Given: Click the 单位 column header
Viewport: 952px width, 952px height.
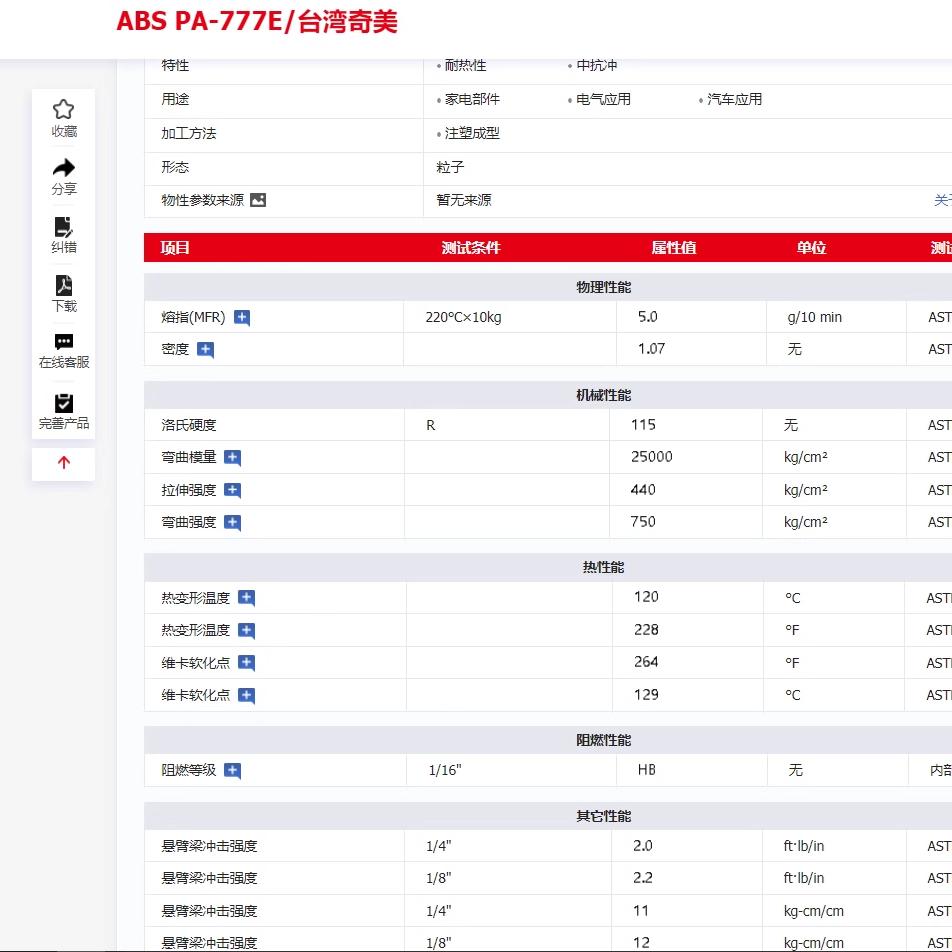Looking at the screenshot, I should click(811, 248).
